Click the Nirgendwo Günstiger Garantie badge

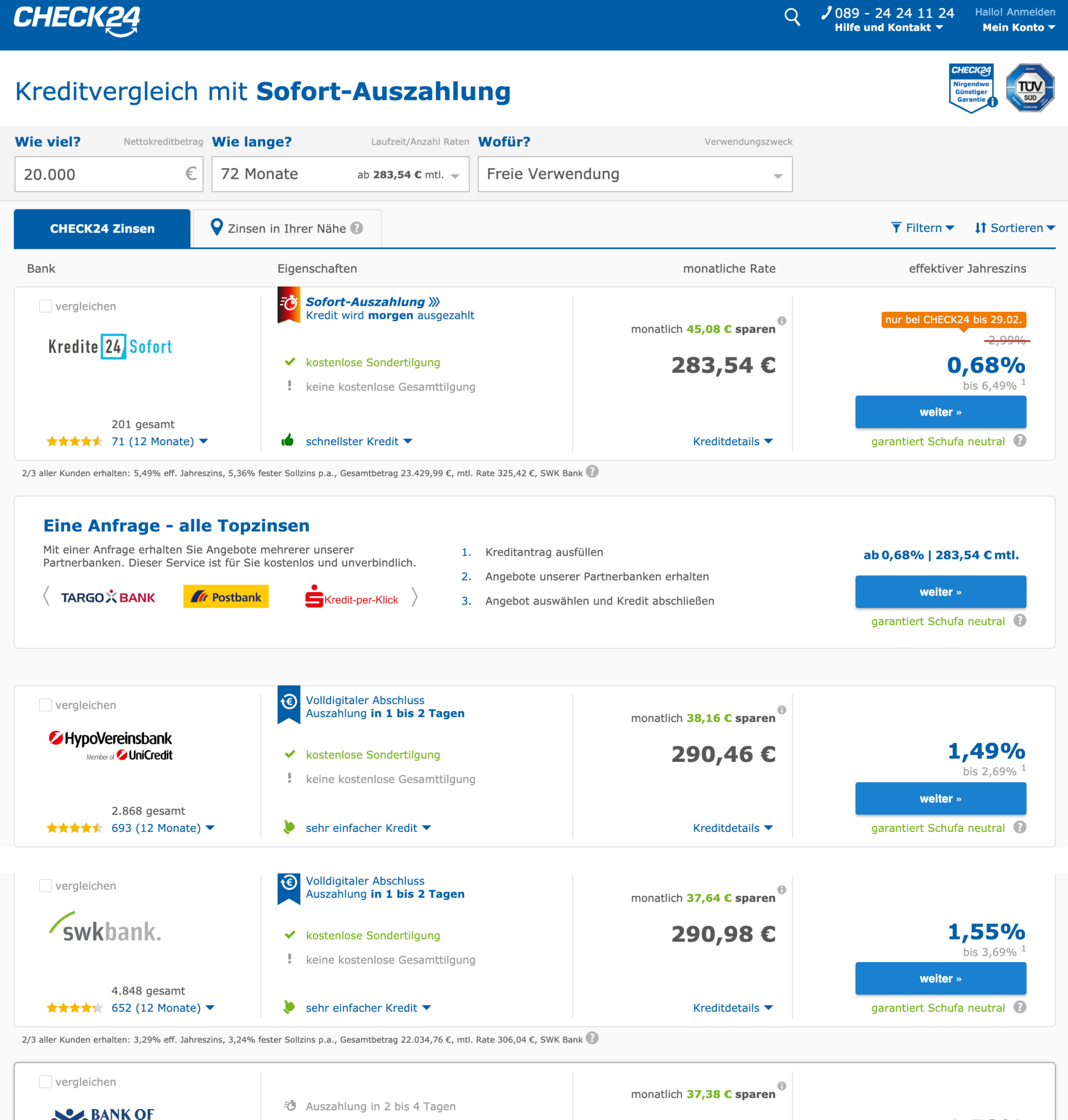pos(972,88)
